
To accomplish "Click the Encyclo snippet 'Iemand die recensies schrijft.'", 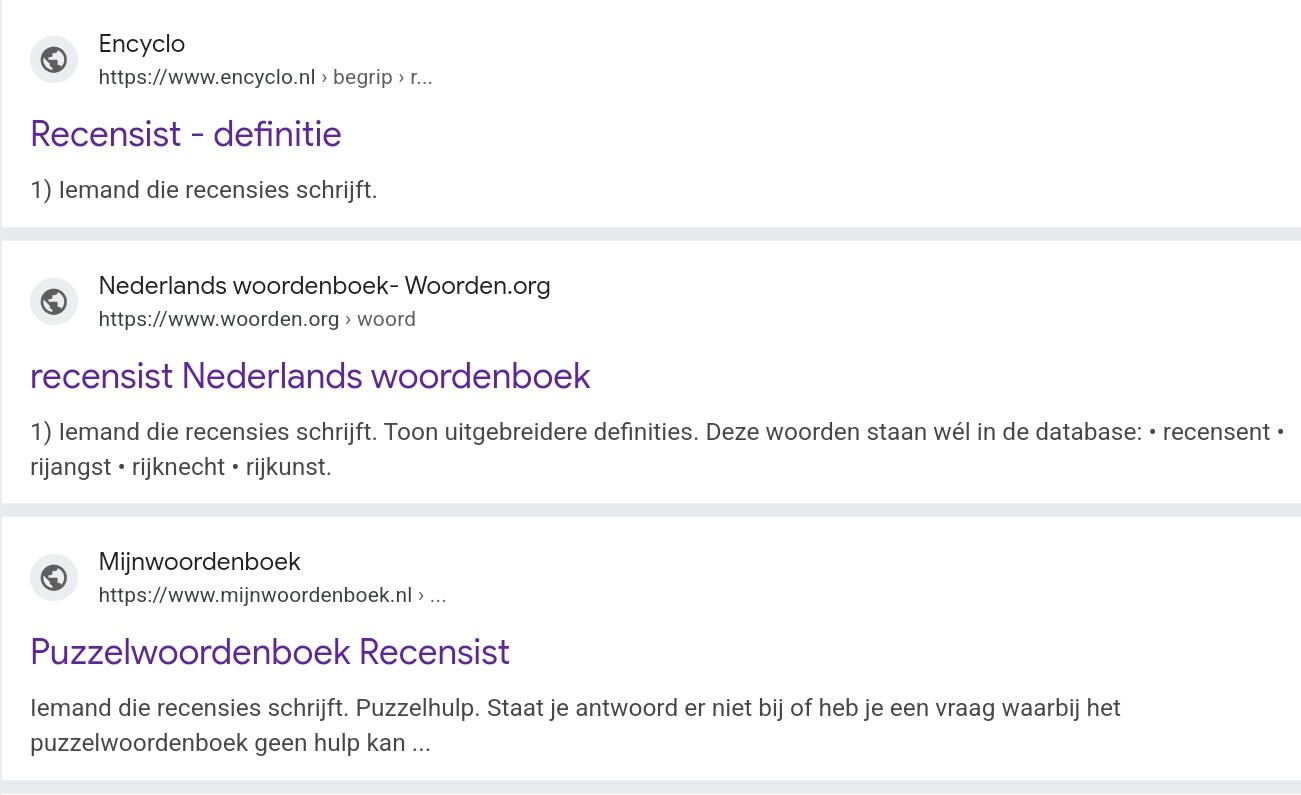I will pyautogui.click(x=218, y=189).
